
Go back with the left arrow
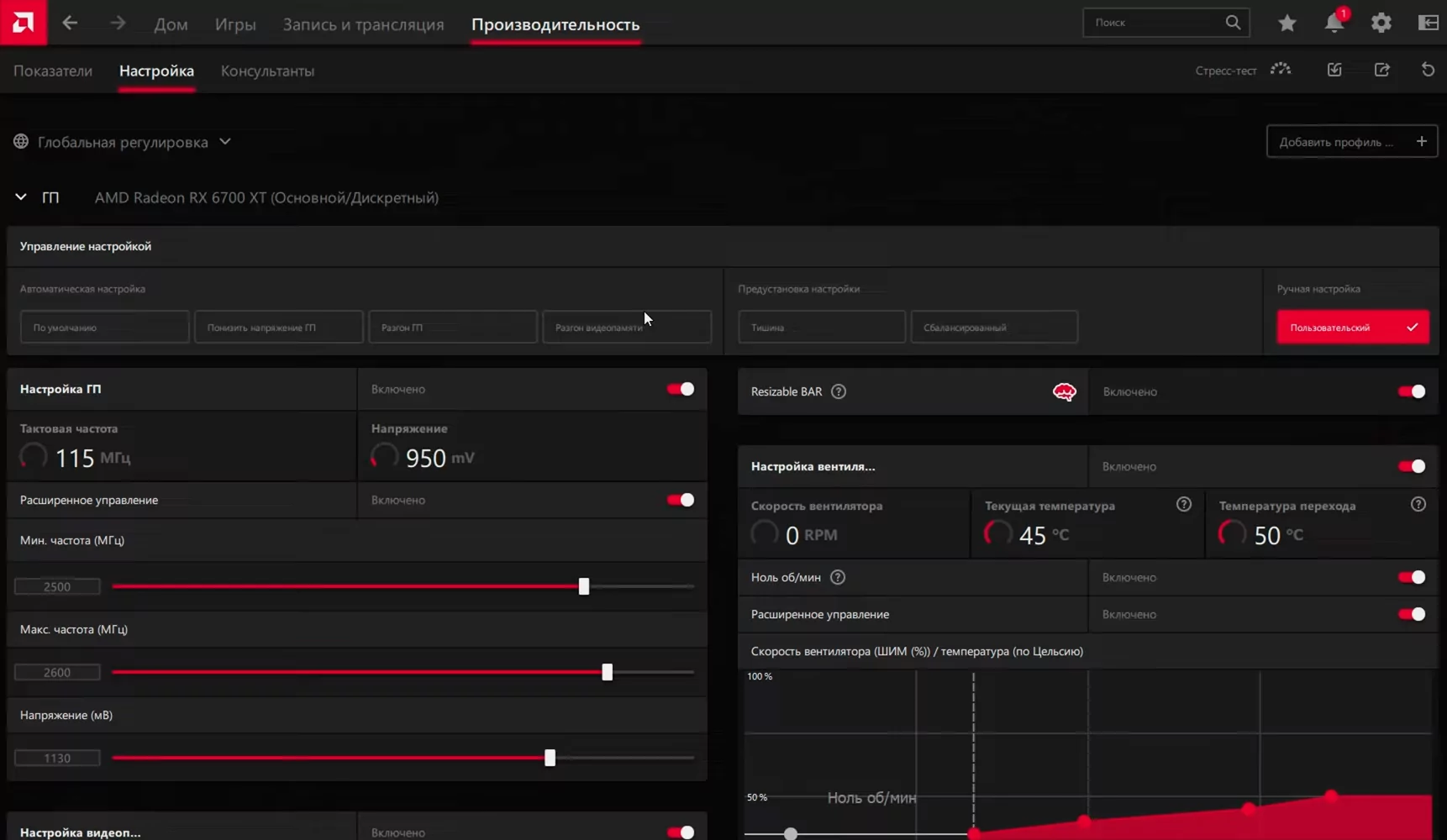(70, 24)
